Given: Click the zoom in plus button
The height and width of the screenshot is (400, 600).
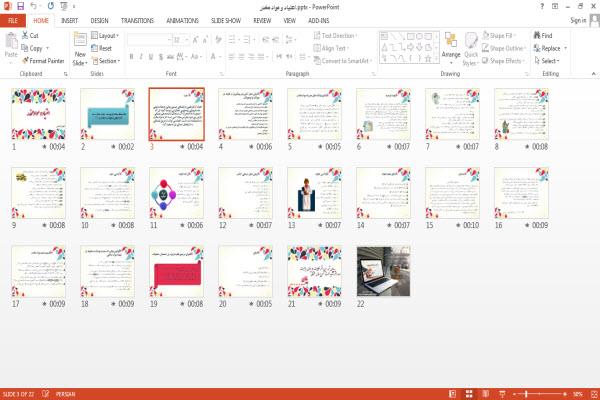Looking at the screenshot, I should coord(565,394).
